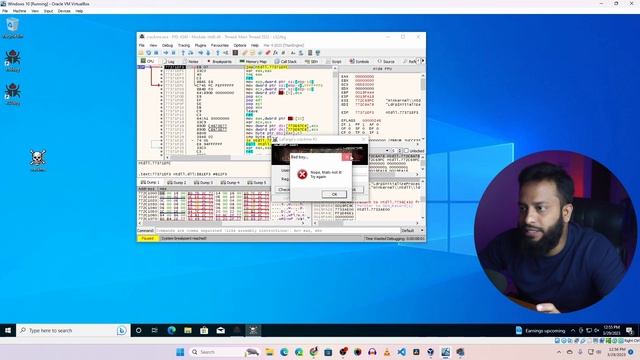Click OK in the Bad boy dialog
The width and height of the screenshot is (640, 360).
point(334,194)
